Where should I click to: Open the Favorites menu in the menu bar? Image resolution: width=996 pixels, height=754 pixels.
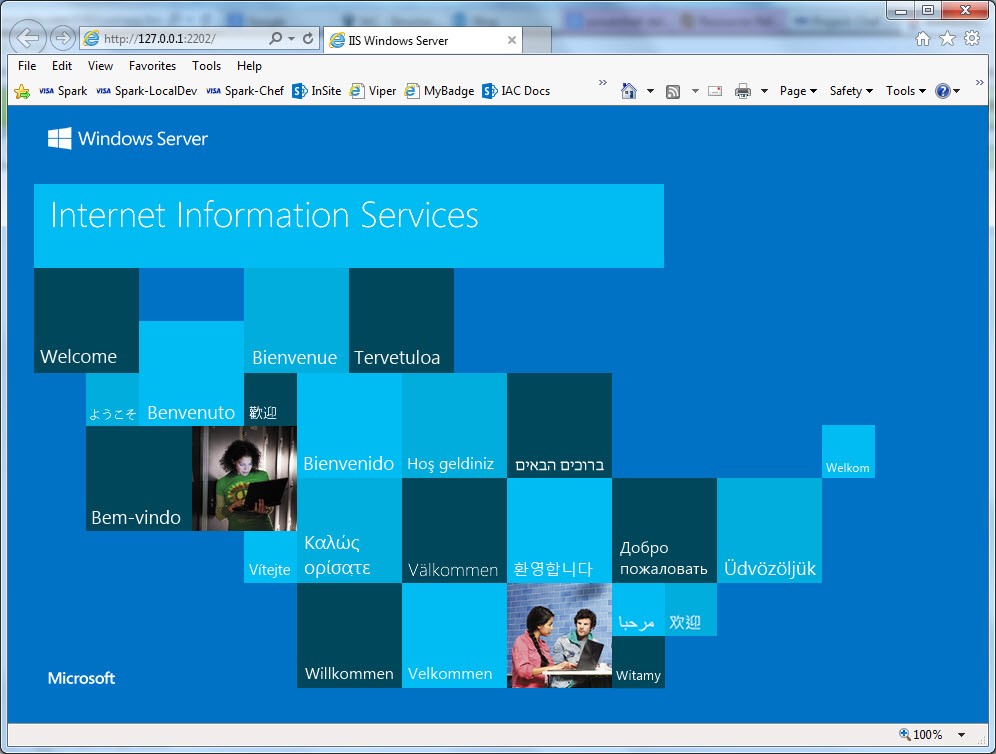[x=152, y=66]
